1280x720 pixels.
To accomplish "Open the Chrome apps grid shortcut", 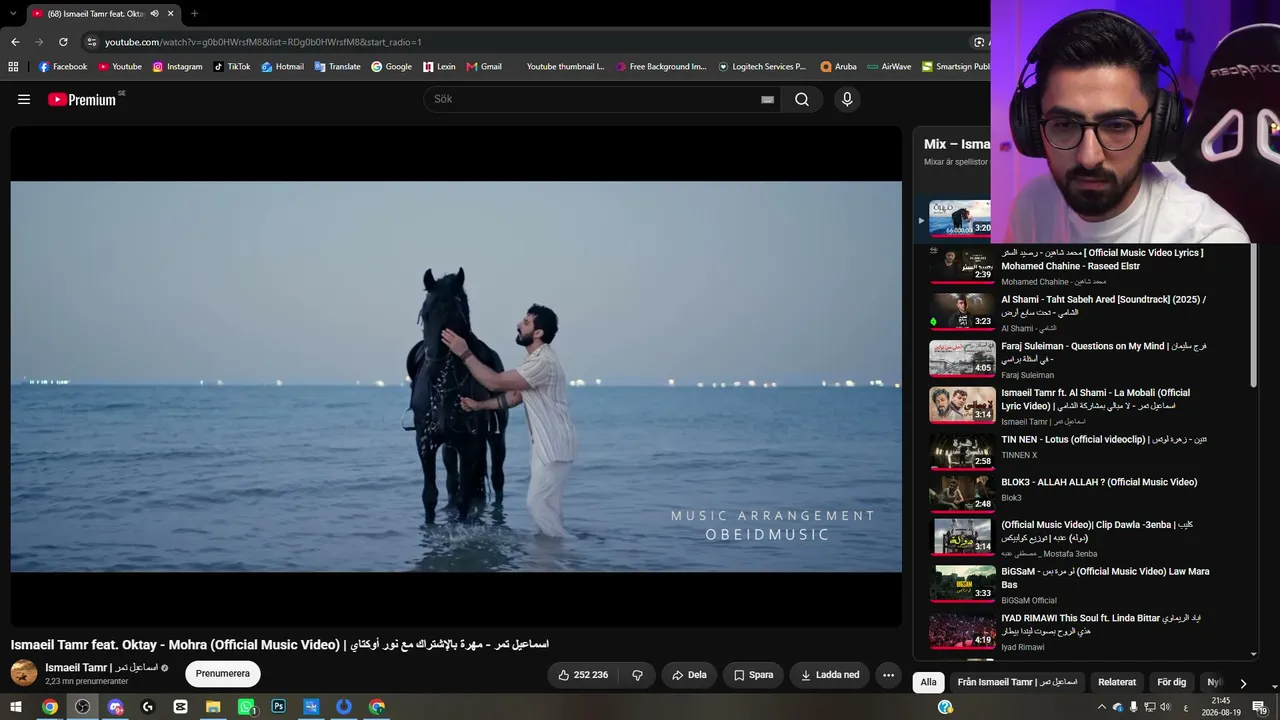I will click(x=13, y=67).
